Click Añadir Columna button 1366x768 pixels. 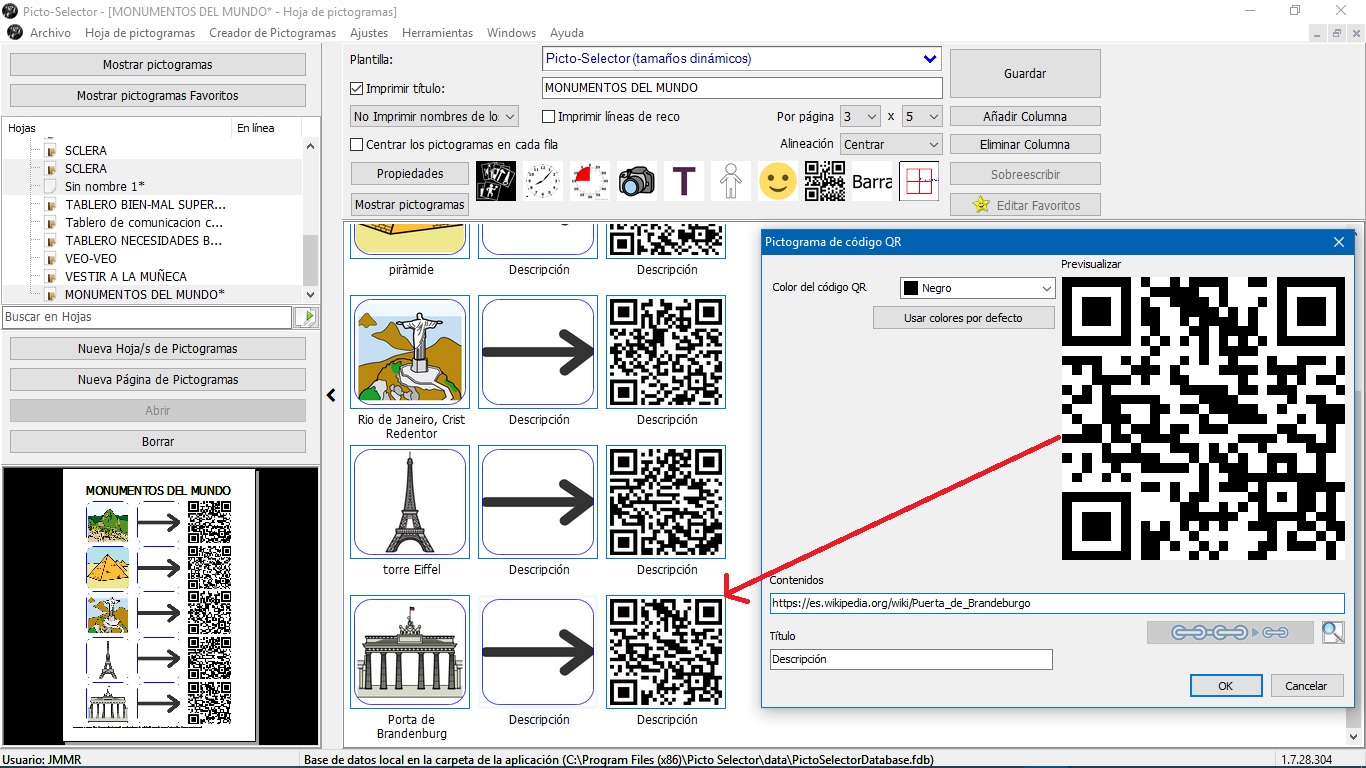1025,116
